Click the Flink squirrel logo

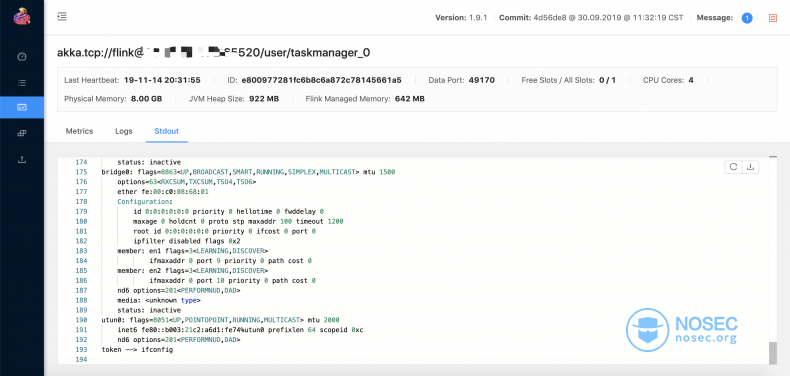point(22,16)
